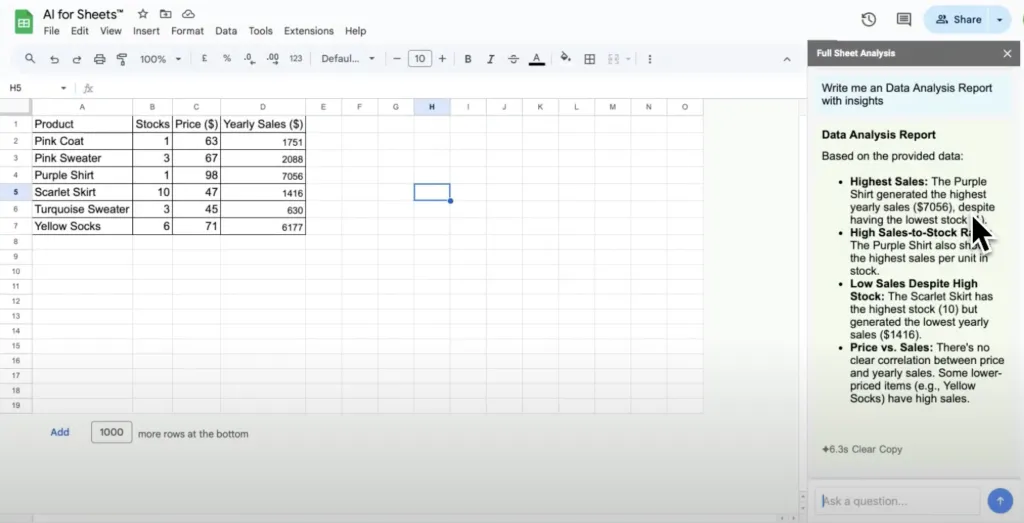This screenshot has height=523, width=1024.
Task: Open the Data menu
Action: pyautogui.click(x=226, y=31)
